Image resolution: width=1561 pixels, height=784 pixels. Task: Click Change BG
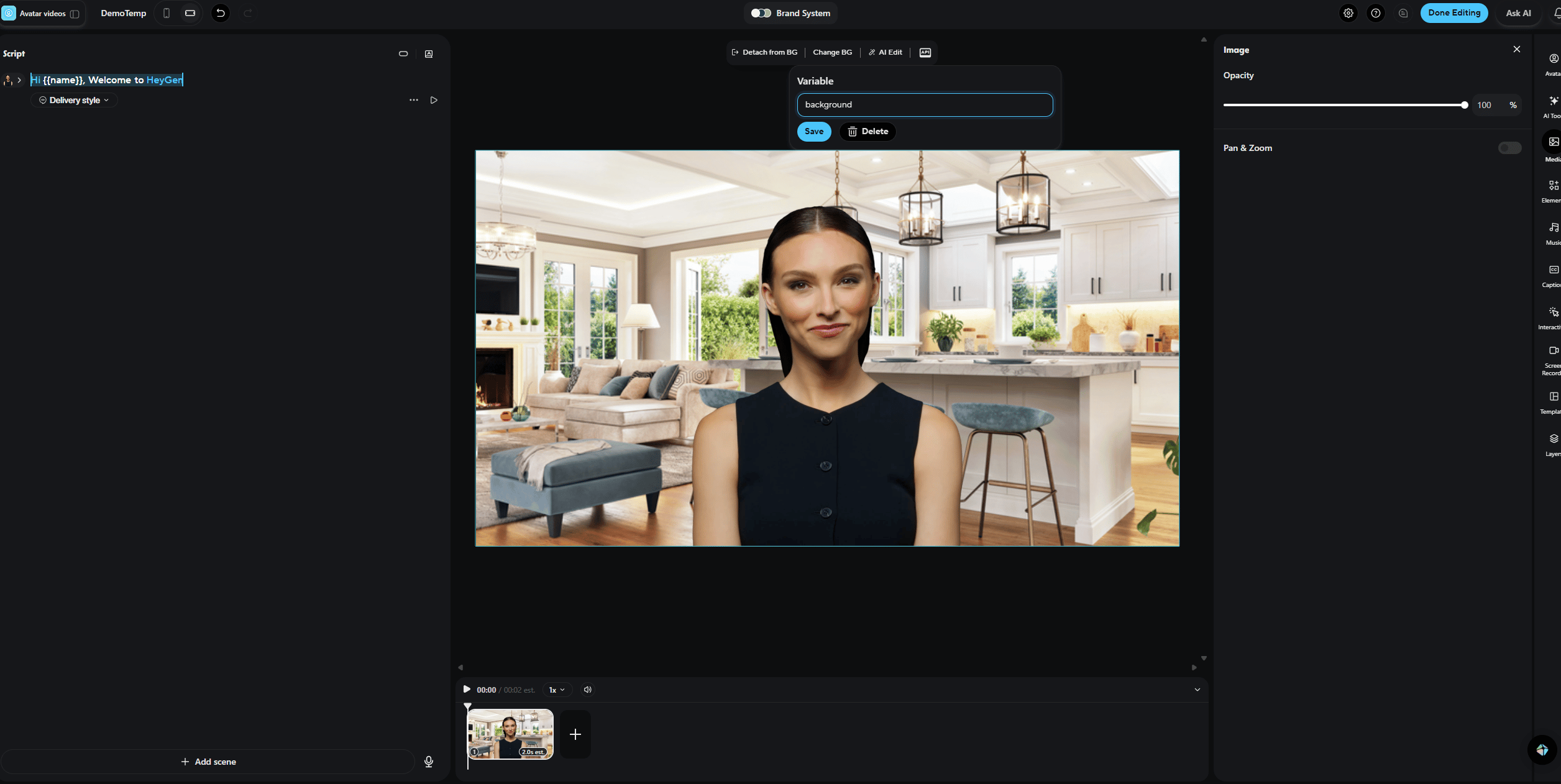832,52
